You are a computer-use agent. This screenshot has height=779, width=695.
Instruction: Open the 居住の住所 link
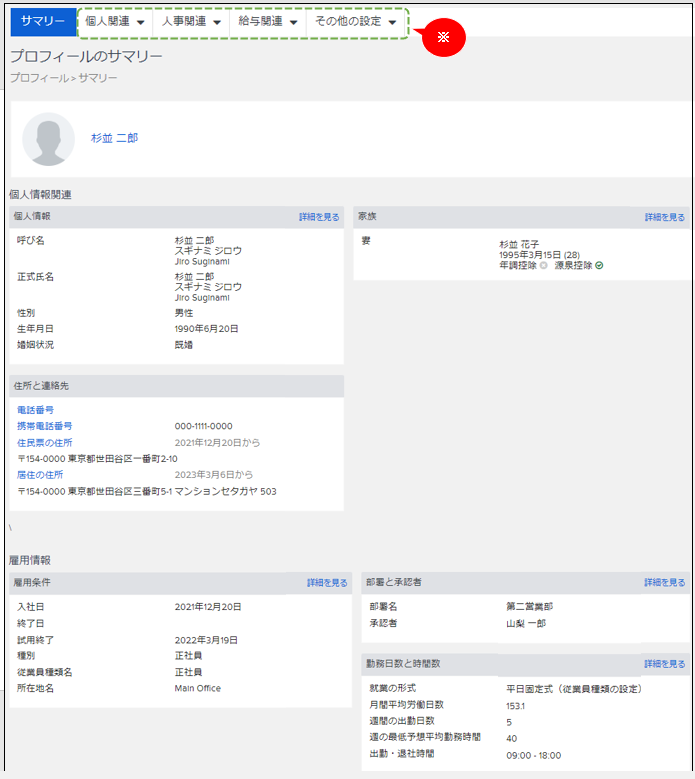click(42, 474)
